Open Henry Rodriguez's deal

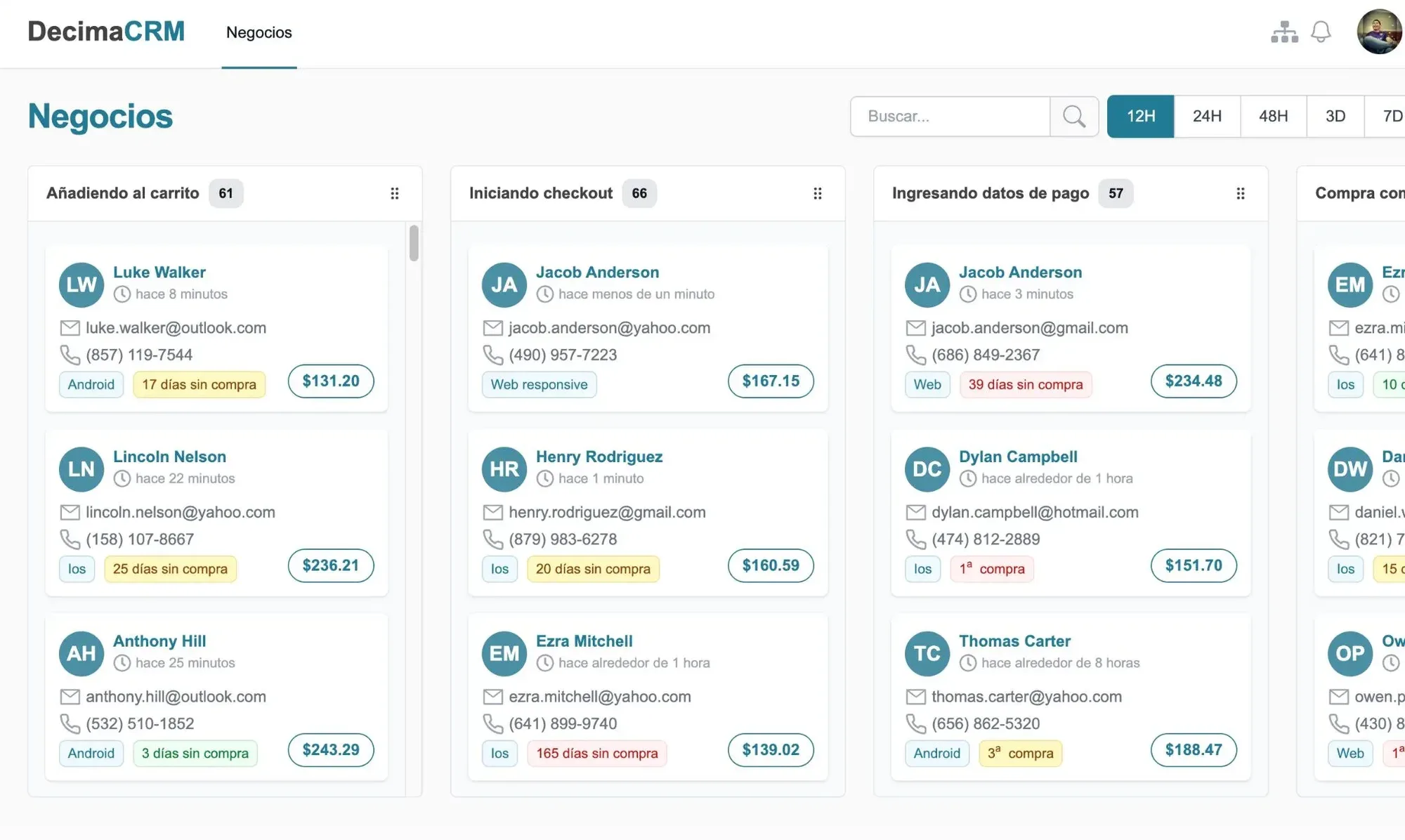599,457
